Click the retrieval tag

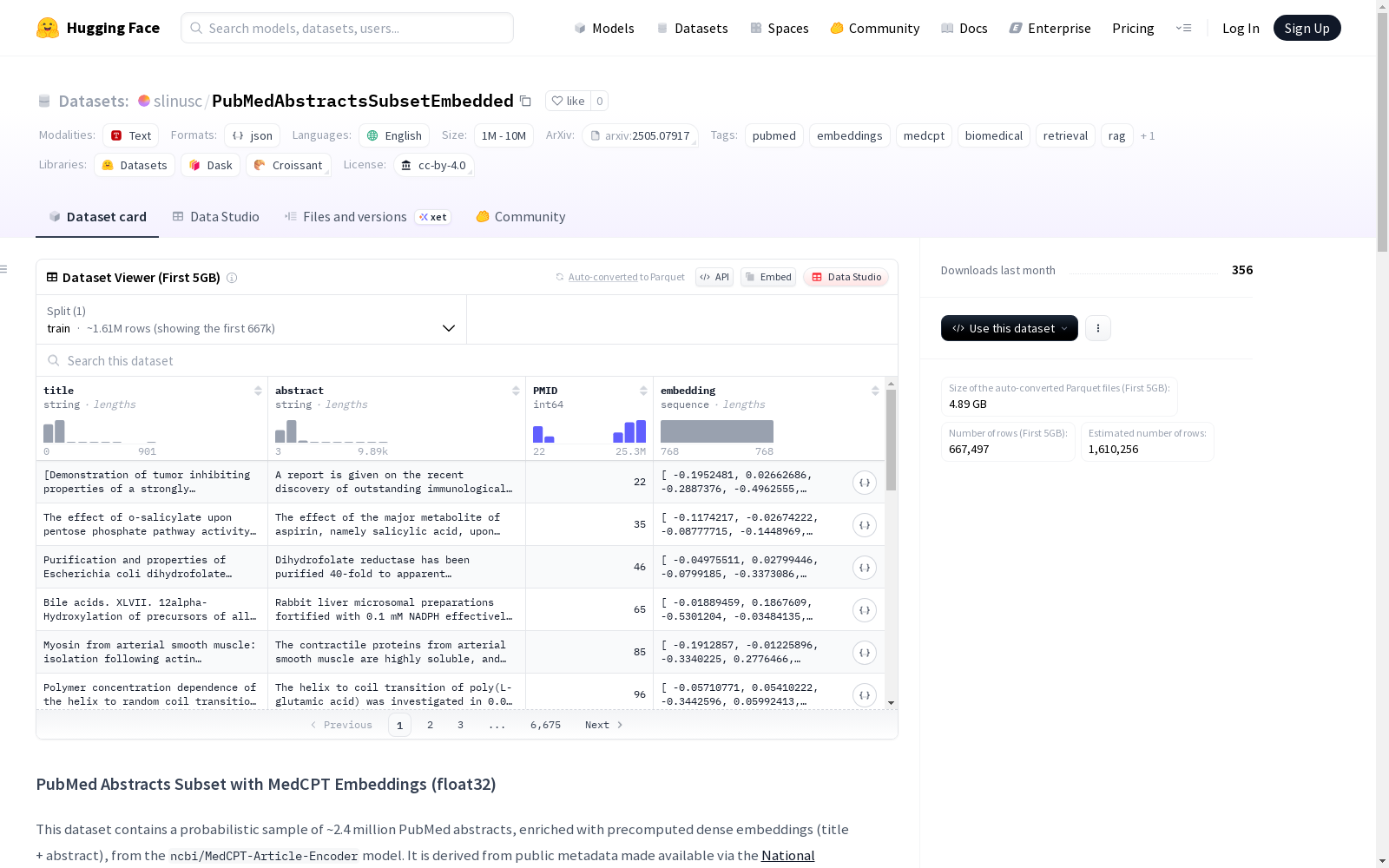pos(1065,135)
